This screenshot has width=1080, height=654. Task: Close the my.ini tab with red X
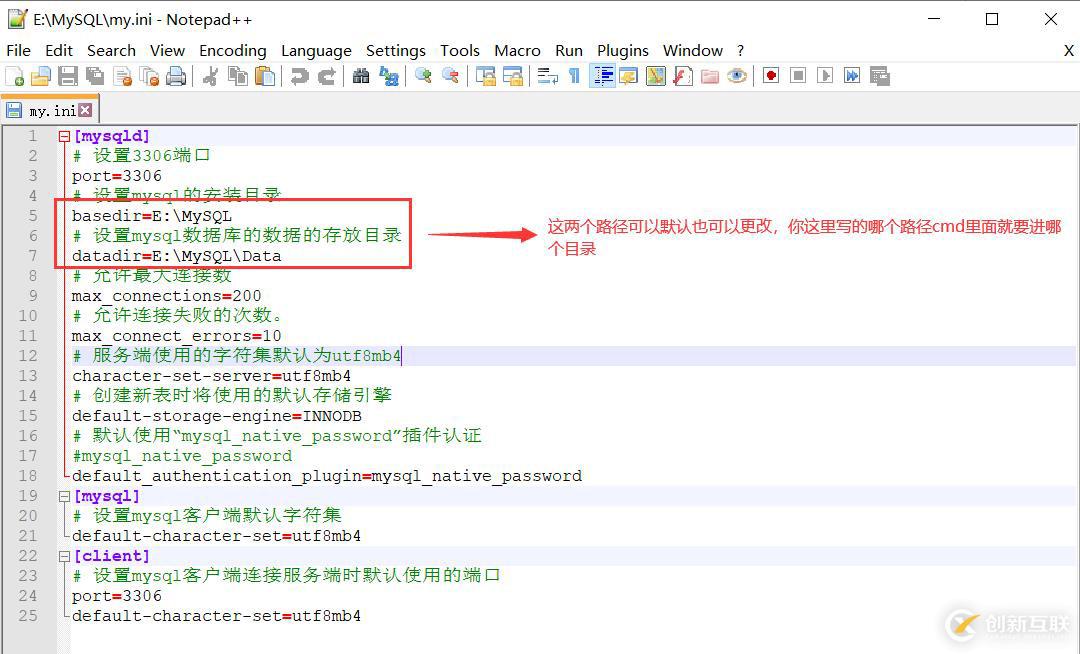coord(85,110)
